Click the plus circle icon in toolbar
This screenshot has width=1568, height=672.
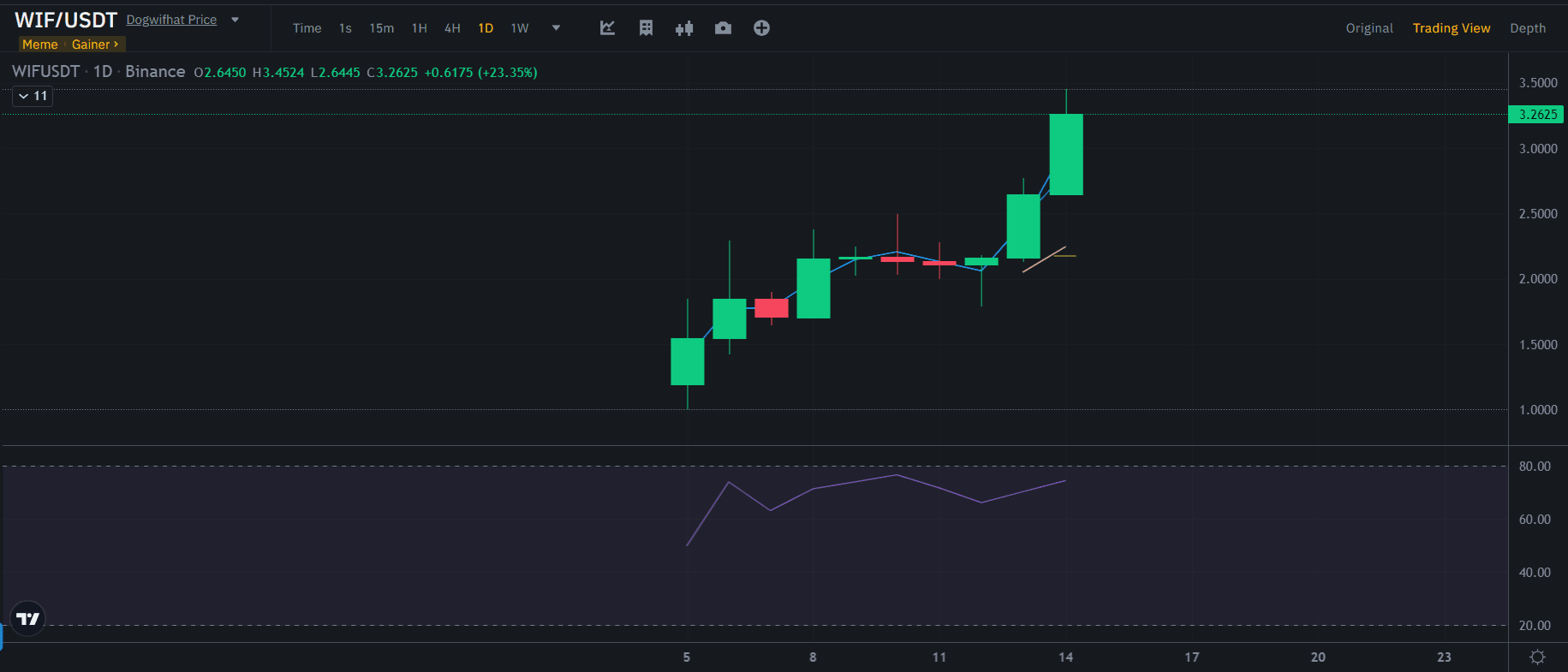(x=761, y=28)
